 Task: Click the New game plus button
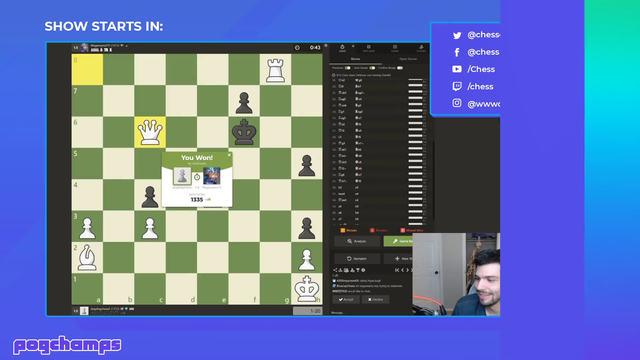pos(398,259)
